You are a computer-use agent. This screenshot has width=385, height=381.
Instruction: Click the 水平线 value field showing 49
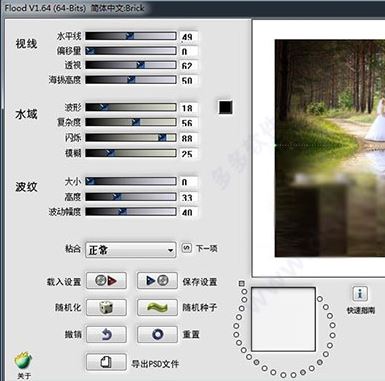(188, 36)
